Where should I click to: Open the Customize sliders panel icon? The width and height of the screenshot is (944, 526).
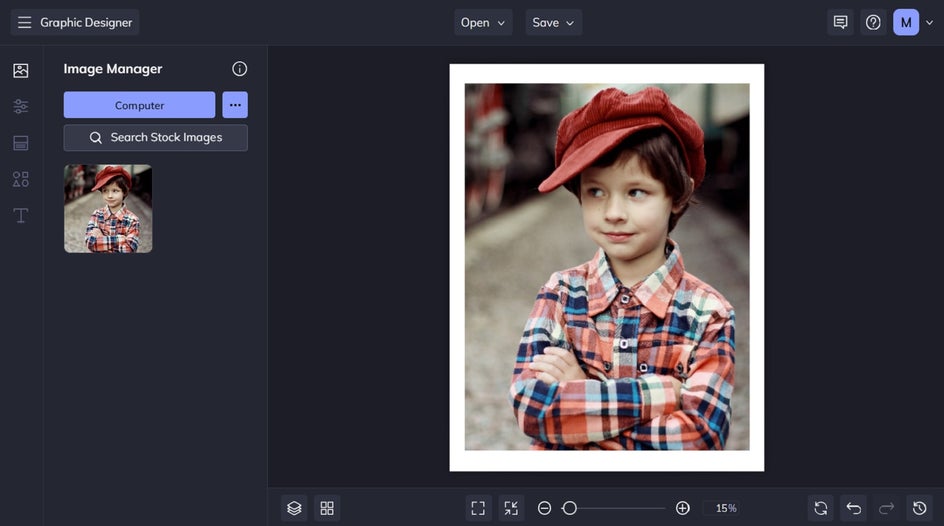(21, 106)
